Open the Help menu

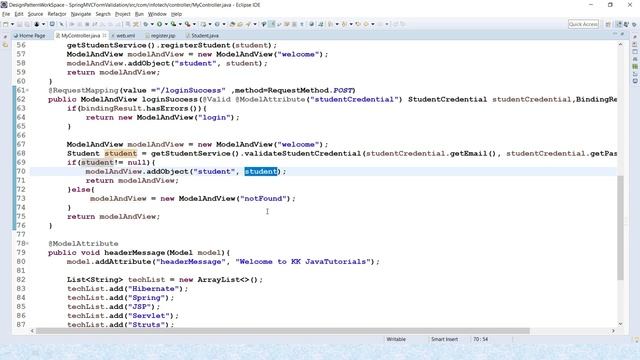[176, 14]
